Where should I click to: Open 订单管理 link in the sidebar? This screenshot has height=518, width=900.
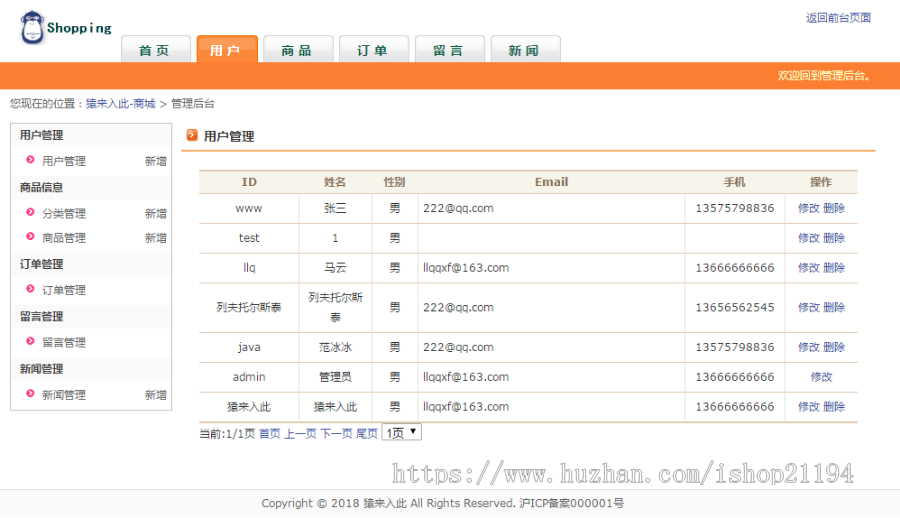tap(64, 290)
